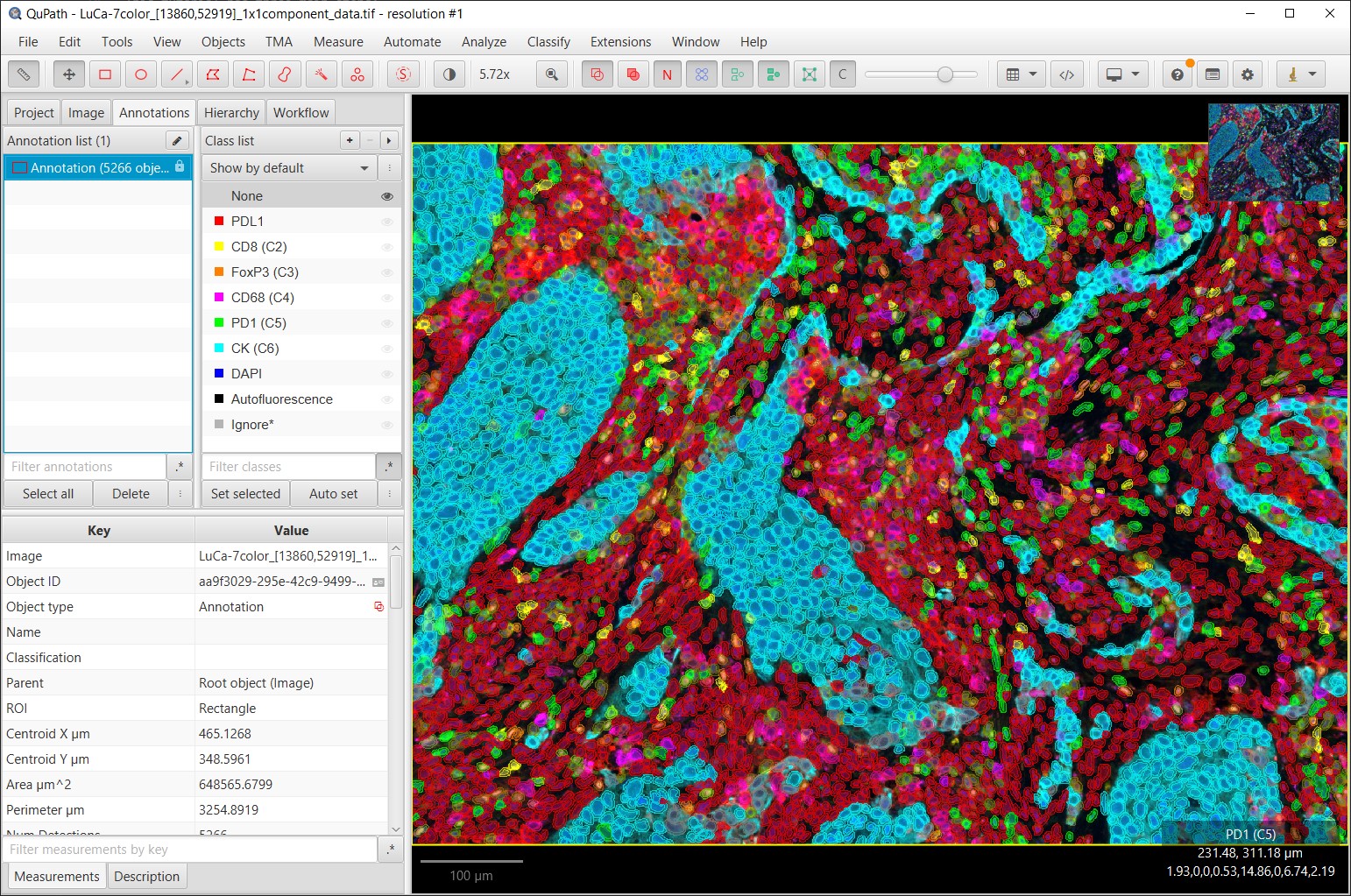The width and height of the screenshot is (1351, 896).
Task: Toggle show TMA grid button
Action: [703, 74]
